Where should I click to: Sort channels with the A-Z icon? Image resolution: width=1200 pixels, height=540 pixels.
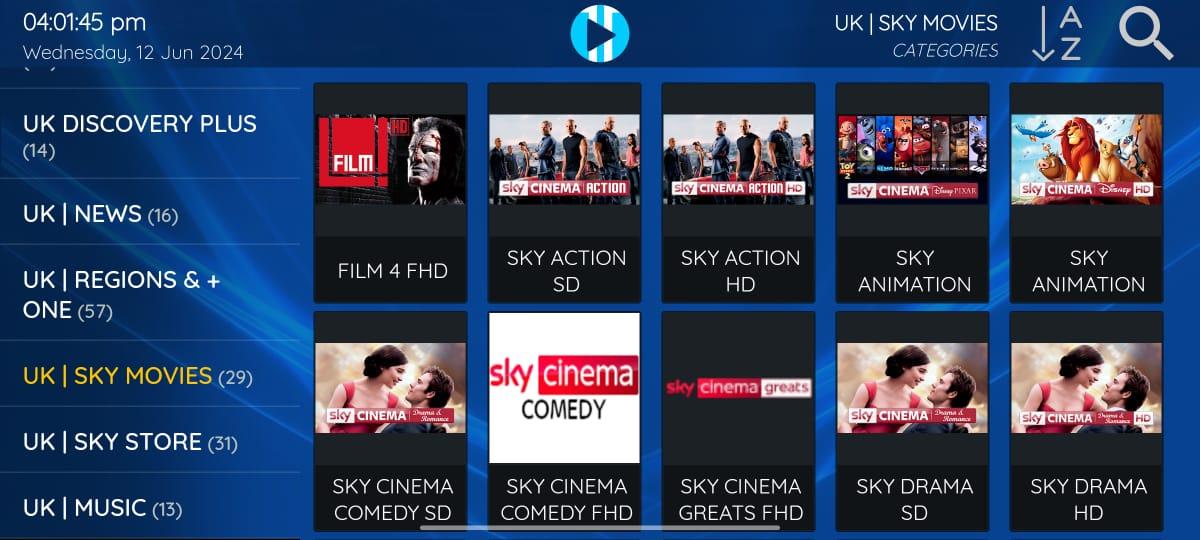coord(1058,34)
